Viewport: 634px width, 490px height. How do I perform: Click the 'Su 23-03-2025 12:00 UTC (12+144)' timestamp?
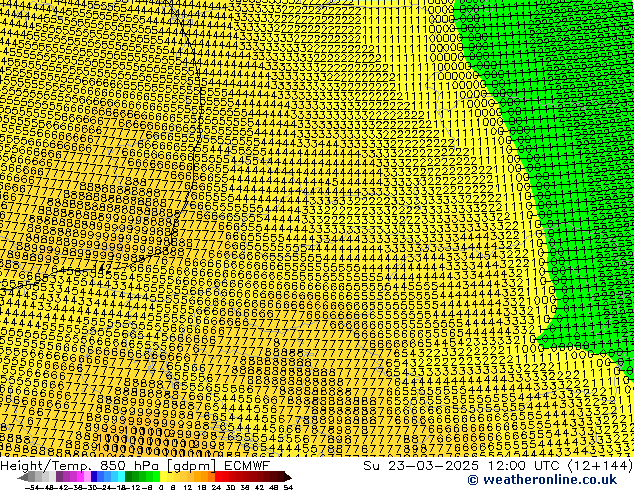(x=498, y=466)
